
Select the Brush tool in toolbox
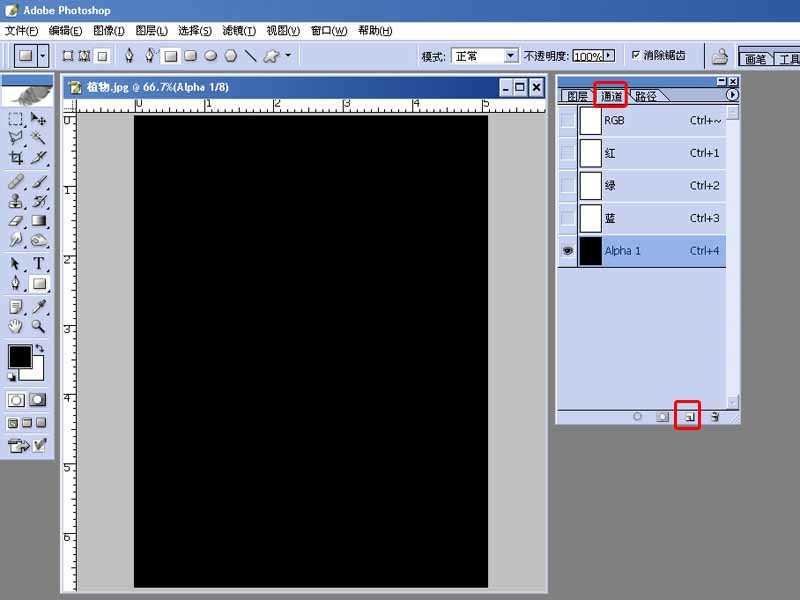pos(38,182)
